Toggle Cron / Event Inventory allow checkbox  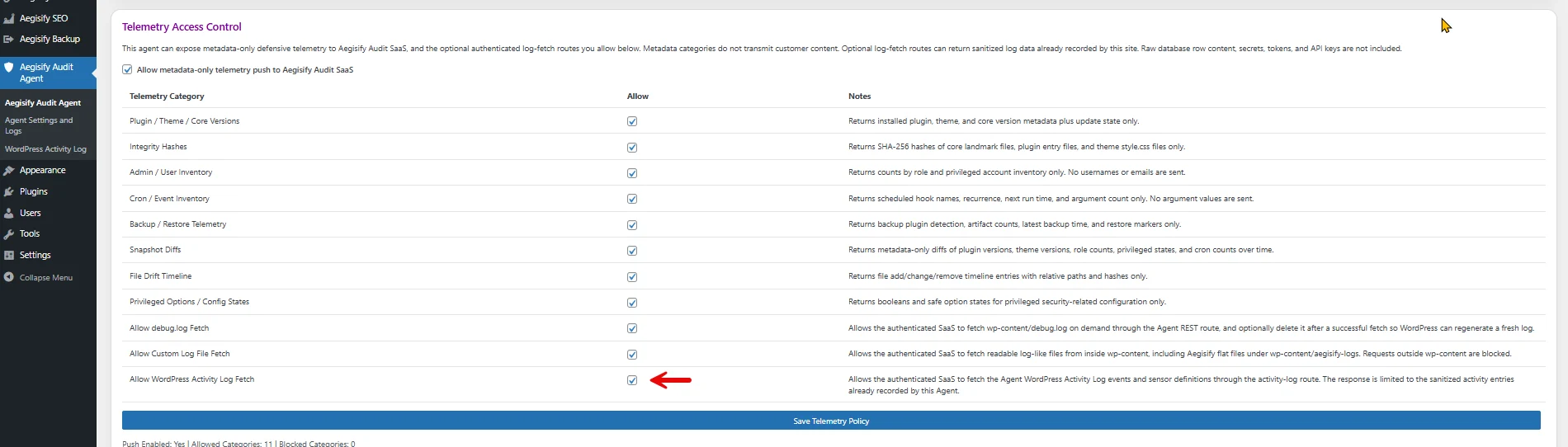[x=632, y=199]
